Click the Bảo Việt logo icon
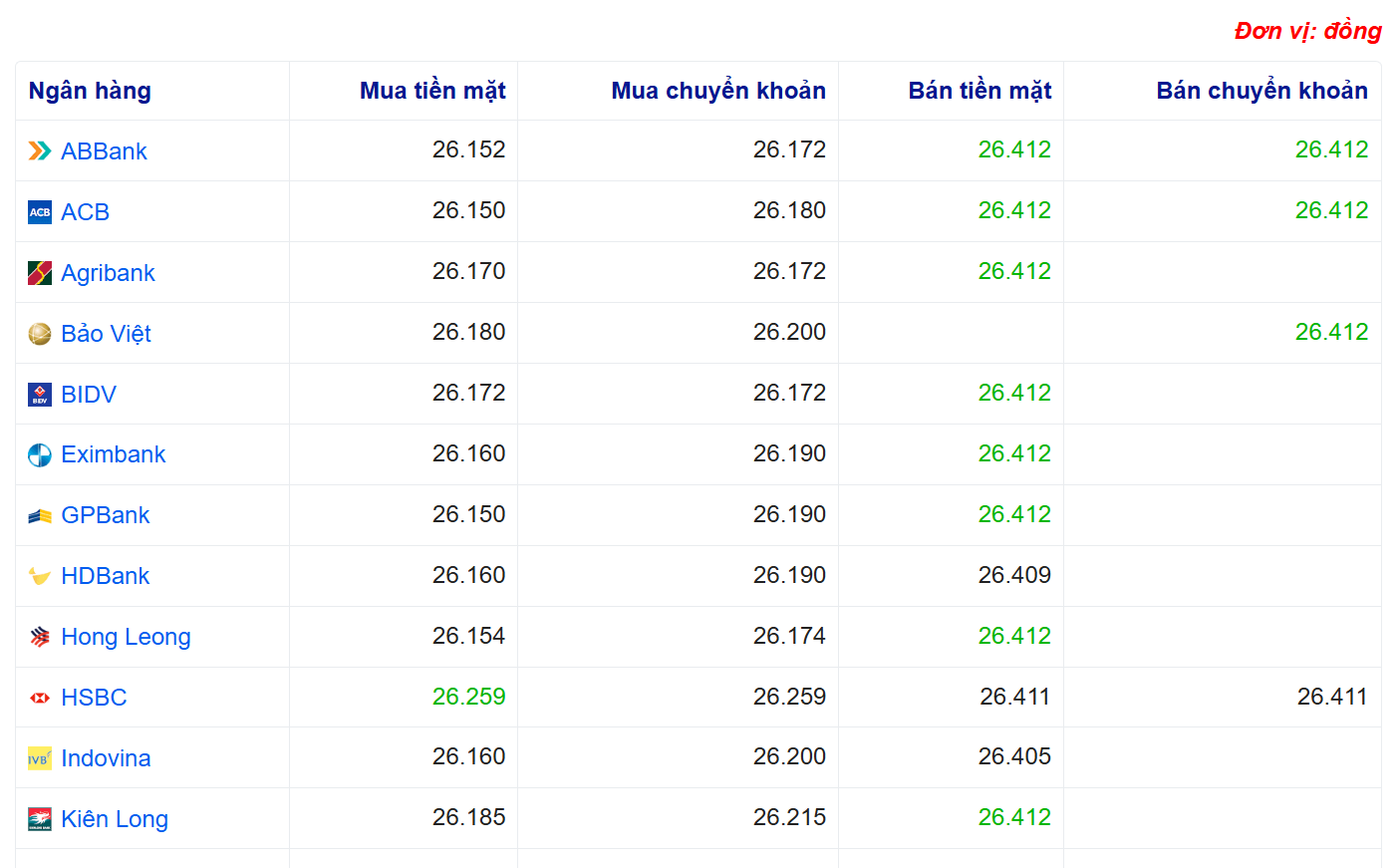This screenshot has width=1399, height=868. [x=40, y=334]
